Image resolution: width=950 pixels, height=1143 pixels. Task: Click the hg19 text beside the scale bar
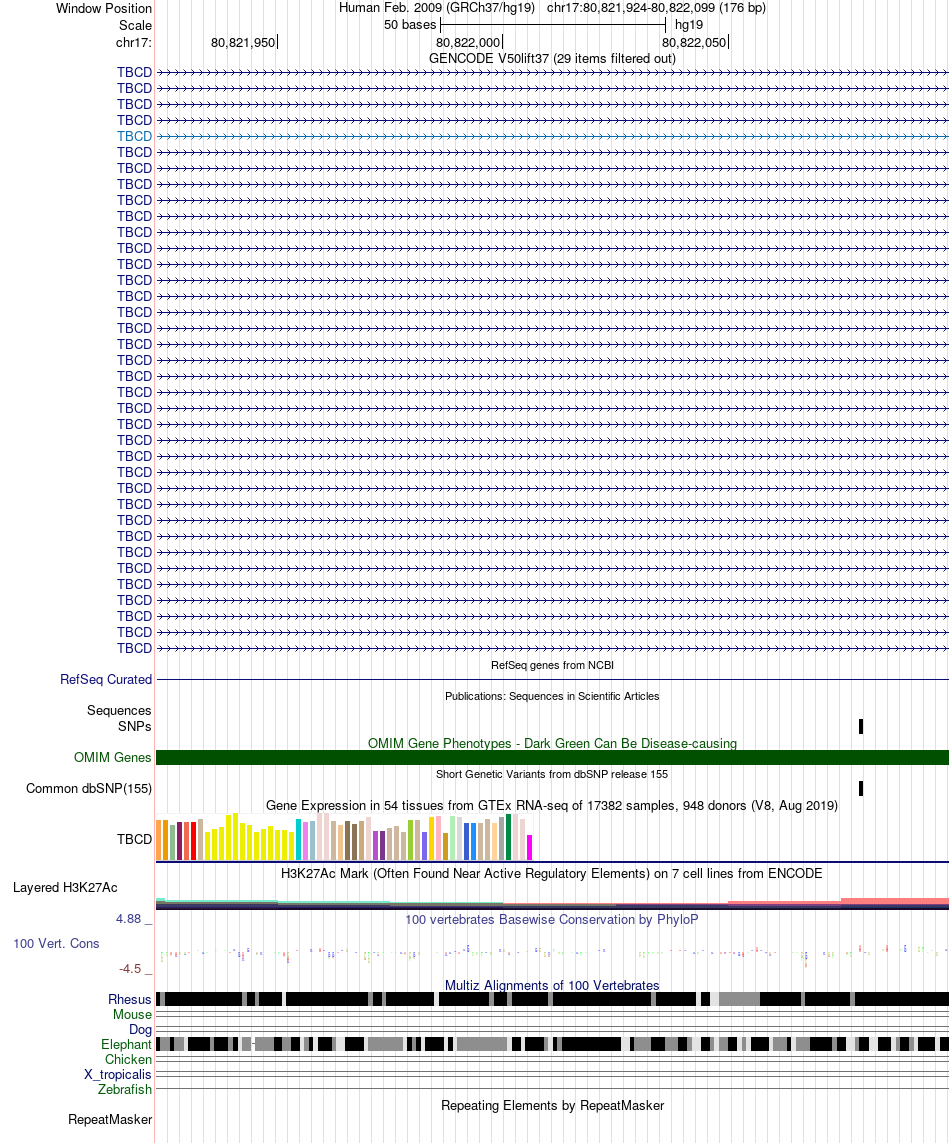pos(689,25)
